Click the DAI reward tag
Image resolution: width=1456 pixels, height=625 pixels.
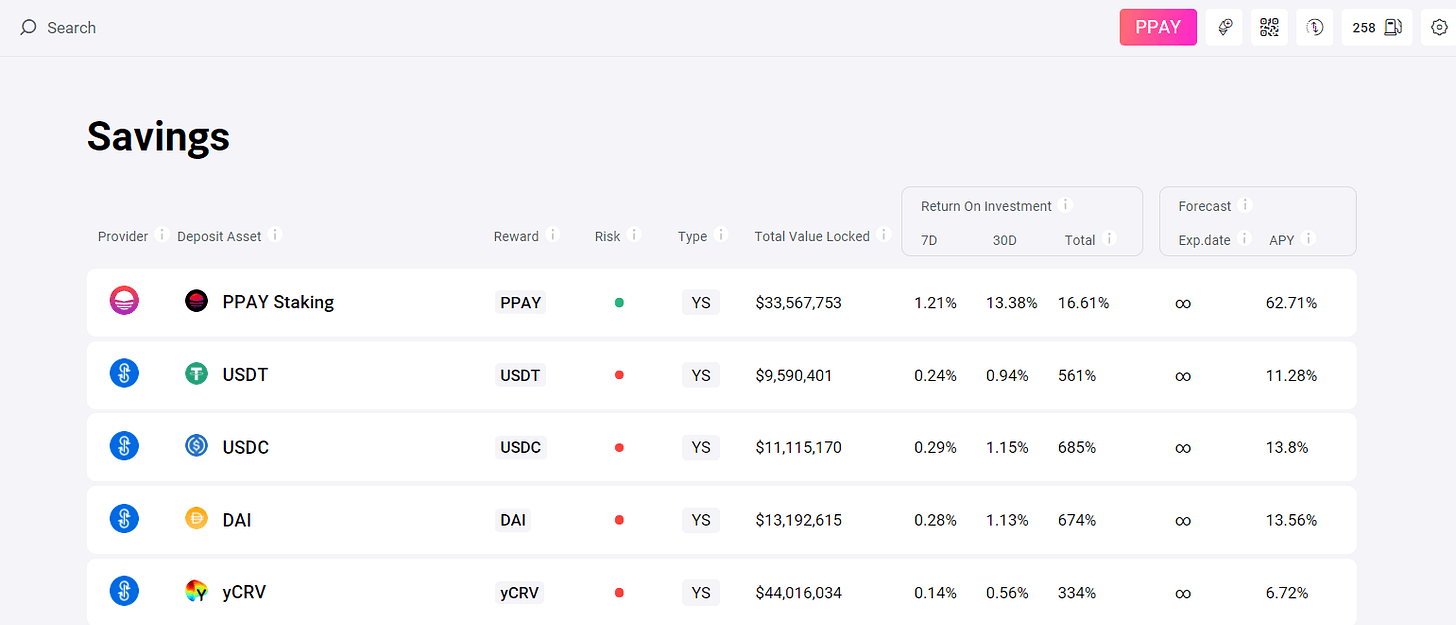point(513,520)
